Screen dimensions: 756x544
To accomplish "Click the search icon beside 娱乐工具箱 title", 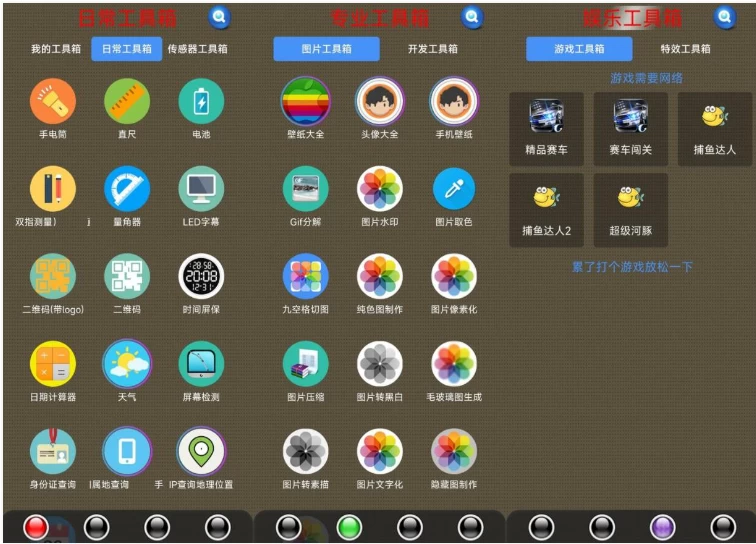I will pos(724,17).
